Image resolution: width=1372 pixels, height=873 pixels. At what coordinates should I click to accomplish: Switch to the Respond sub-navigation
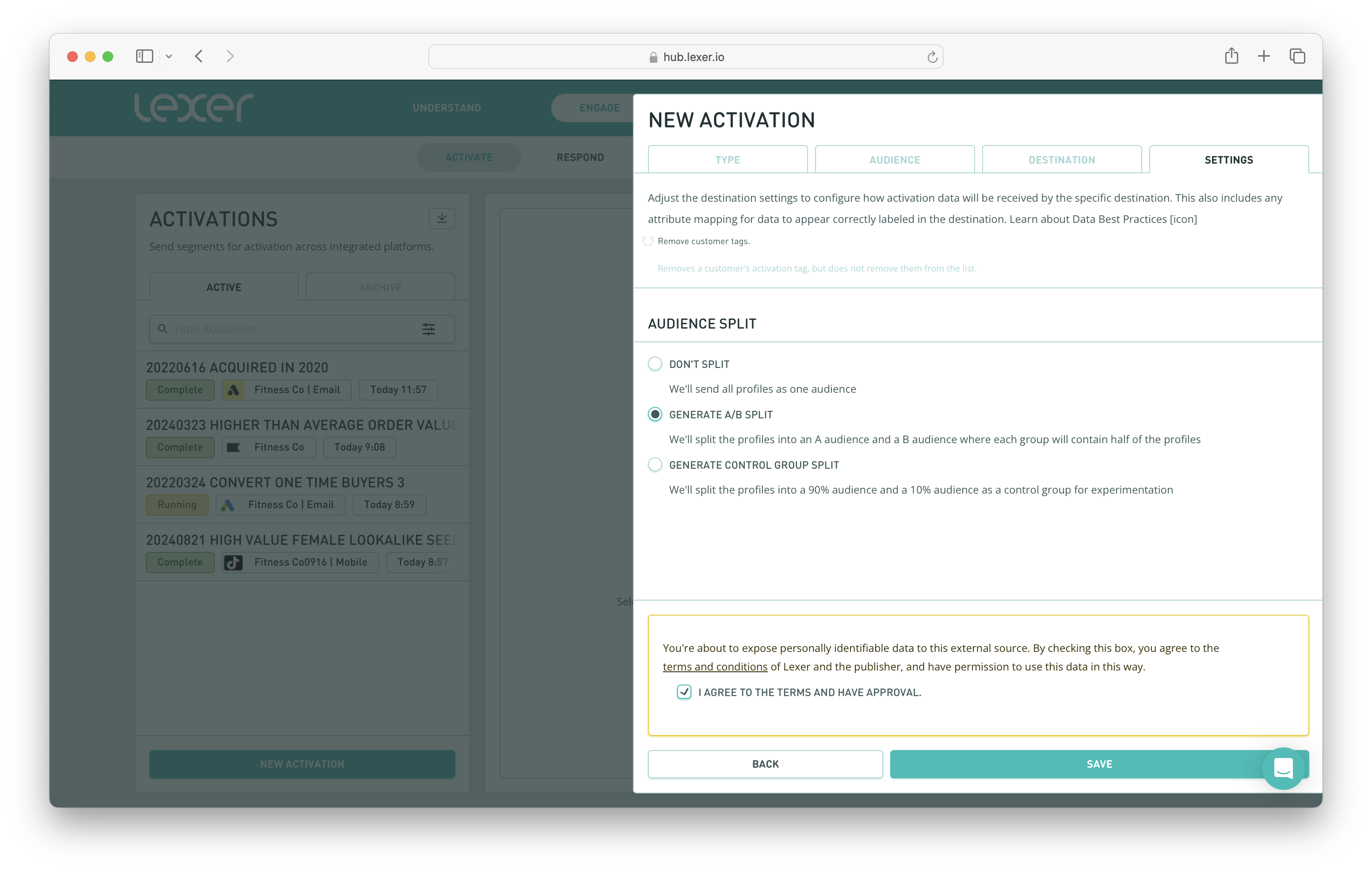(x=580, y=157)
